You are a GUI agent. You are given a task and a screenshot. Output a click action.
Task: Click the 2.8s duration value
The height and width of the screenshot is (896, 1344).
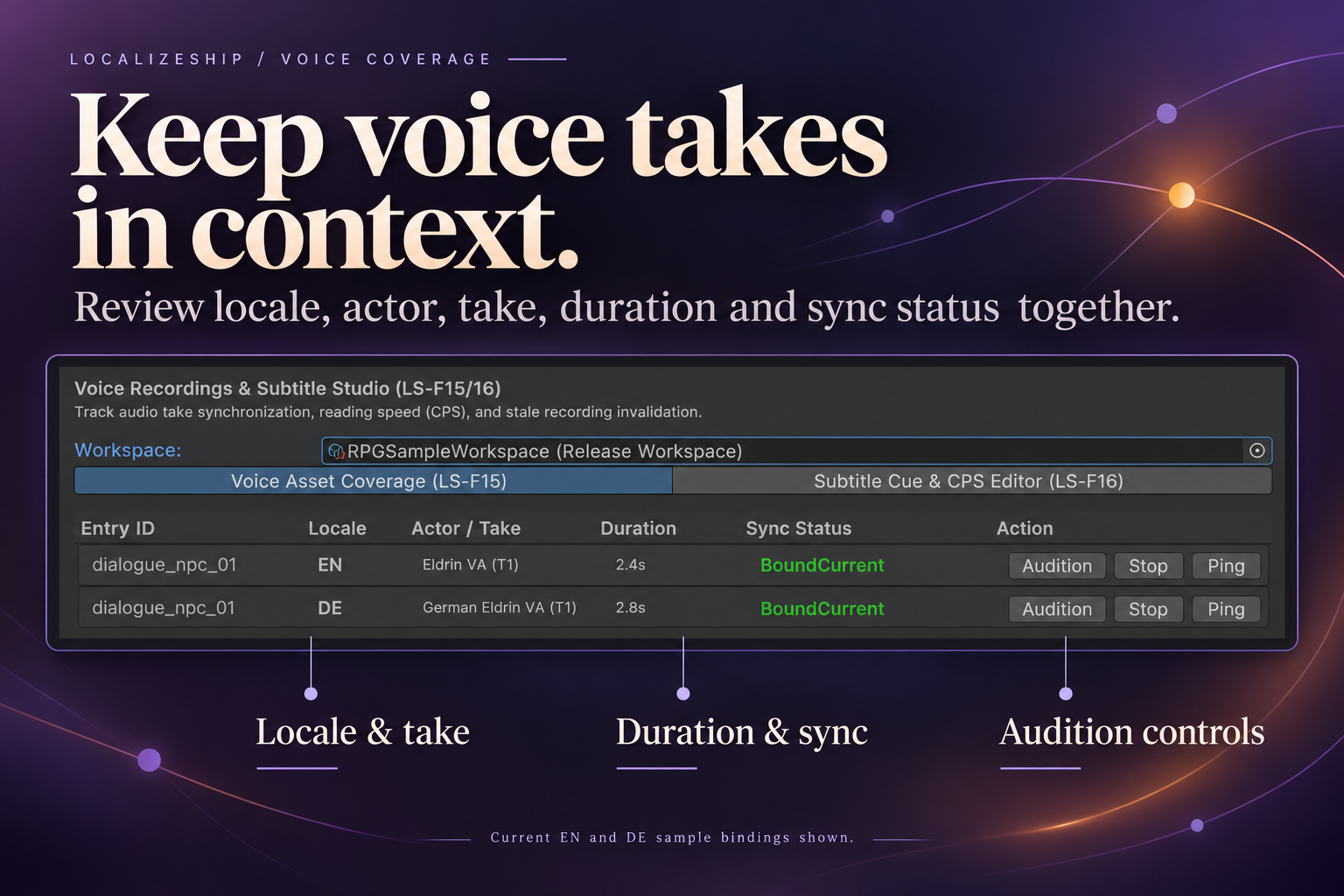pyautogui.click(x=630, y=607)
